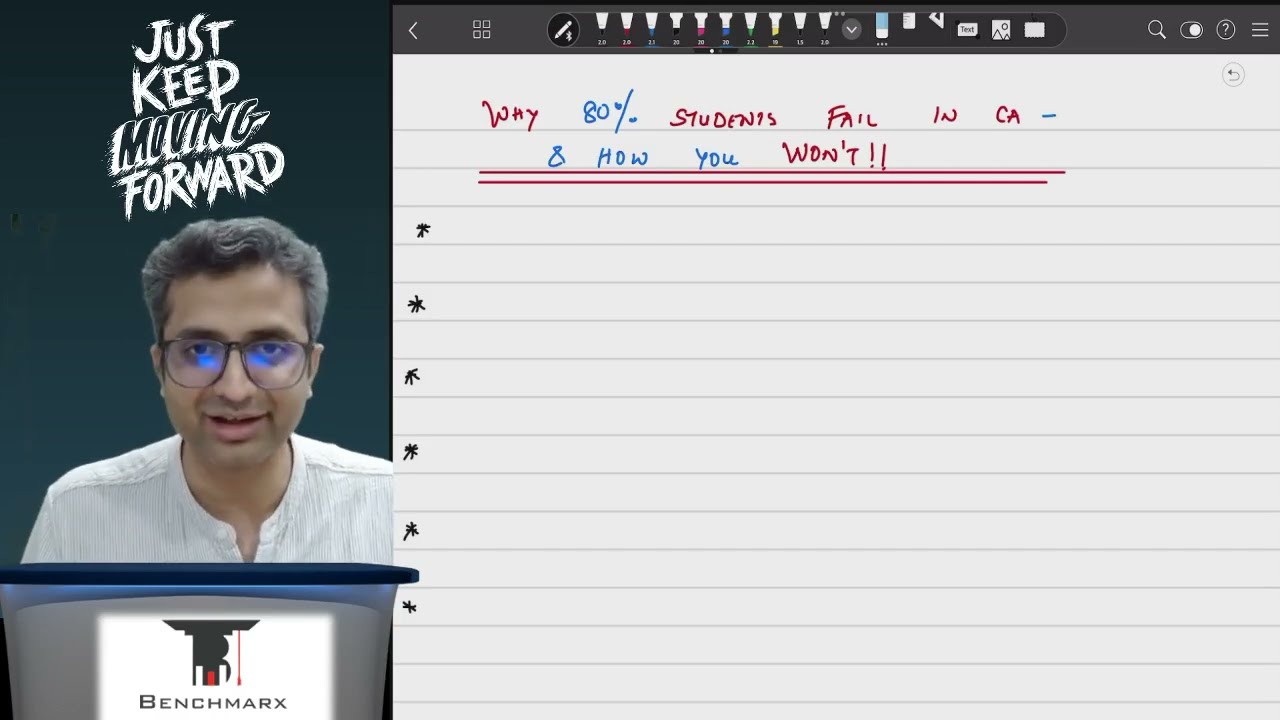The width and height of the screenshot is (1280, 720).
Task: Select the dashed rectangle selection tool
Action: pyautogui.click(x=1035, y=30)
